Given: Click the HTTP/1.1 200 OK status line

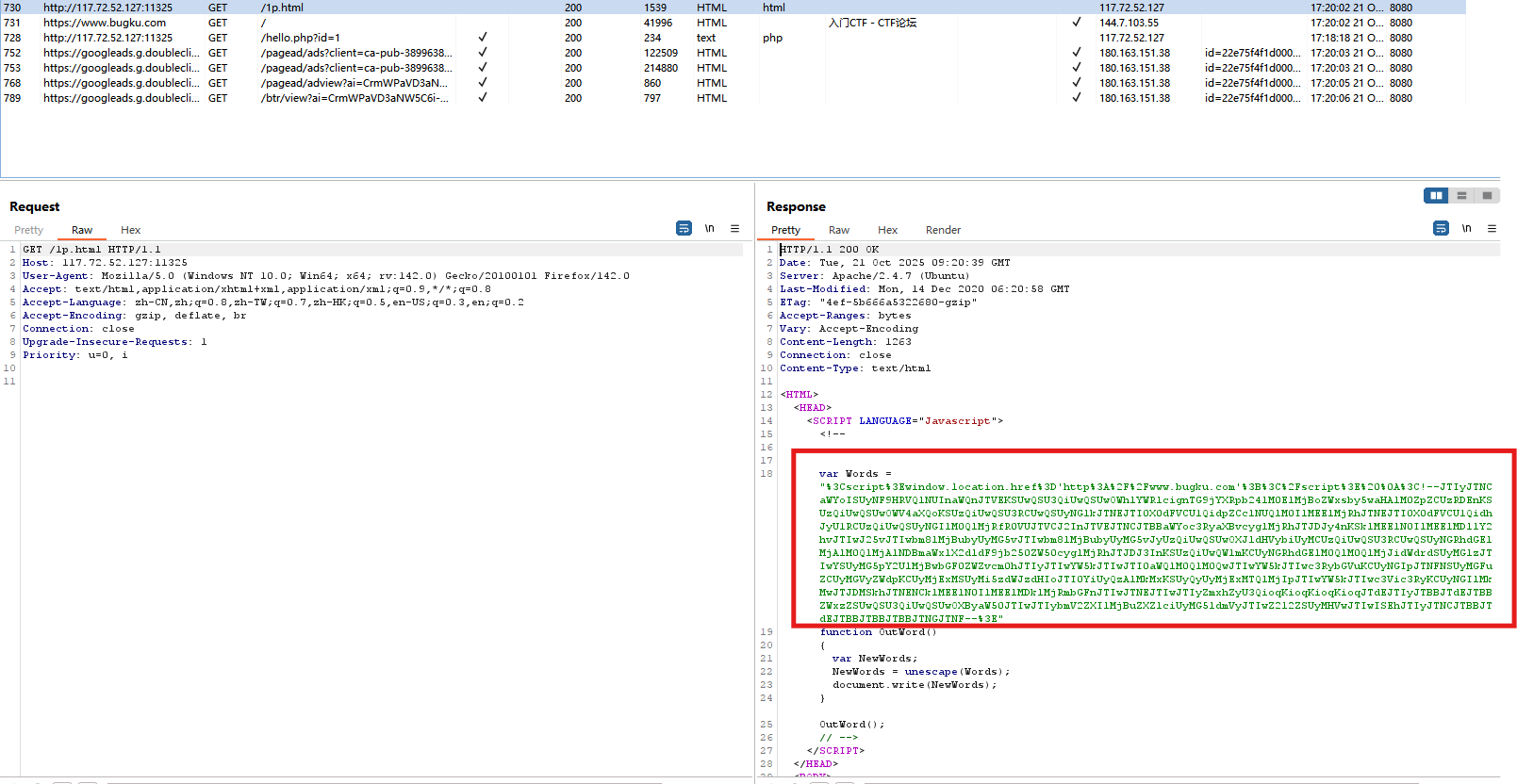Looking at the screenshot, I should [829, 250].
